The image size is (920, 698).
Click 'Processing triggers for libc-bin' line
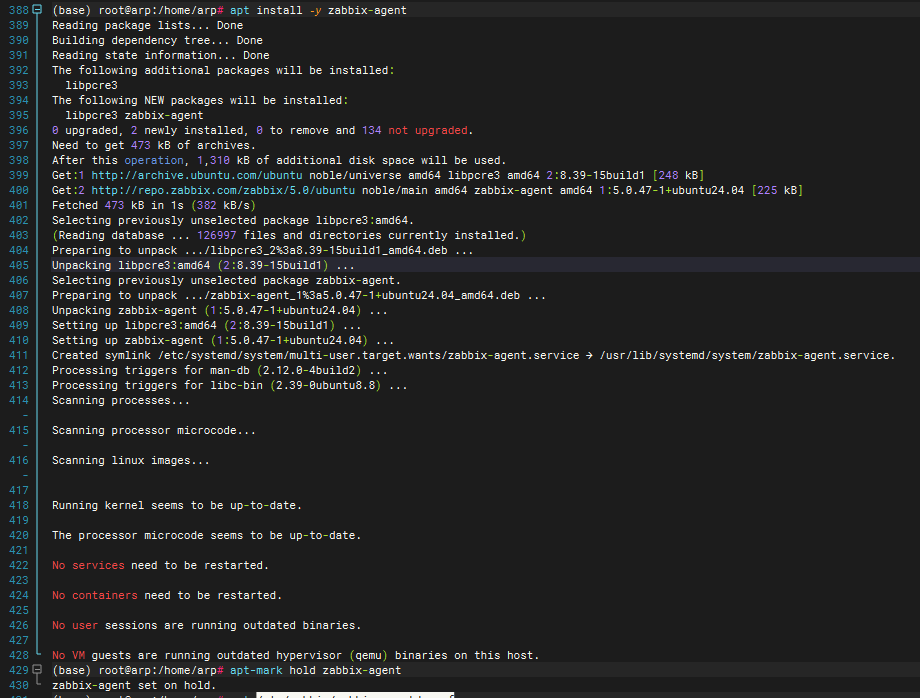coord(229,385)
